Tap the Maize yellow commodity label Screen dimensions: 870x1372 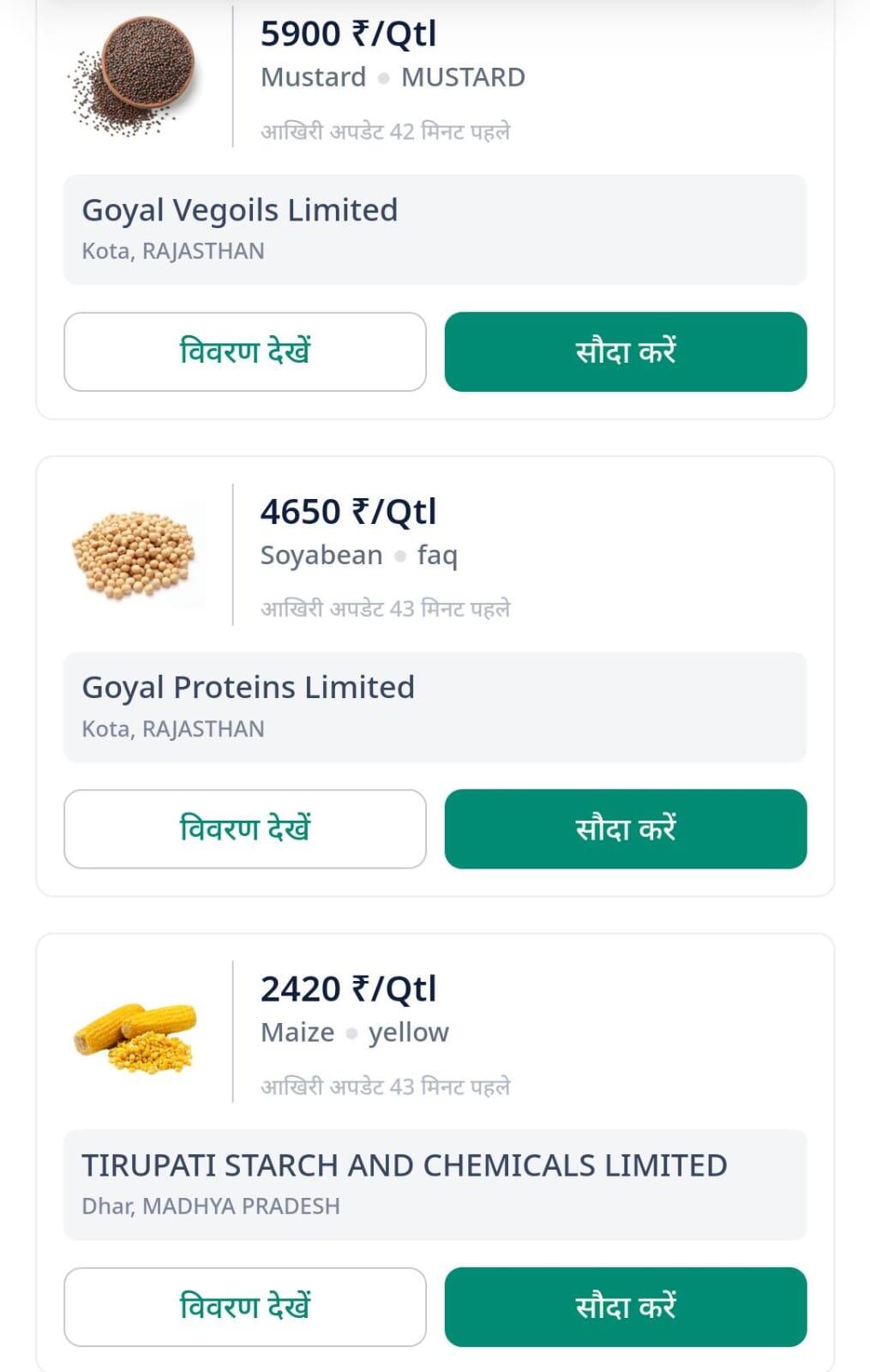[355, 1032]
